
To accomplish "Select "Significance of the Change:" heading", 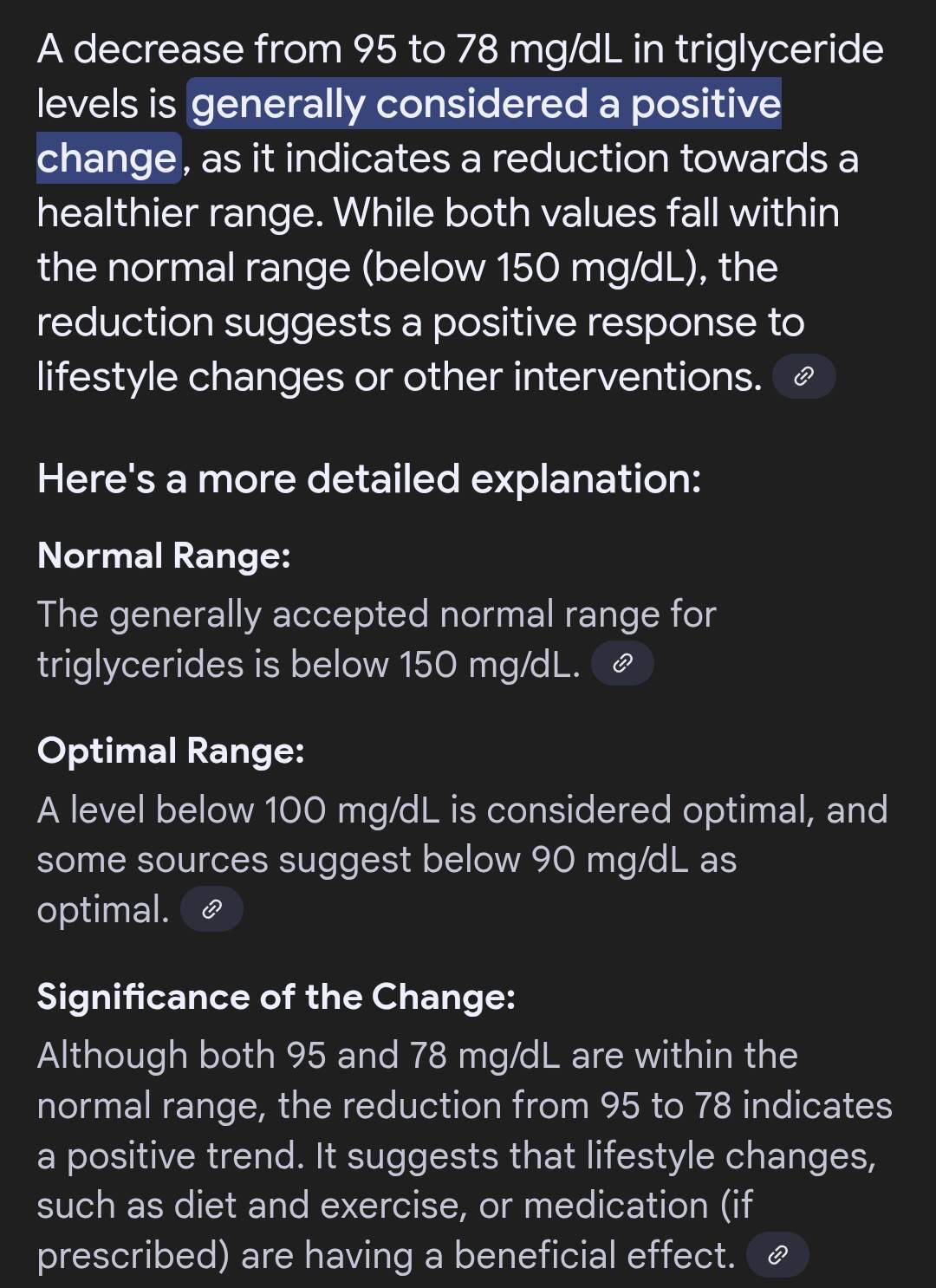I will [x=276, y=997].
